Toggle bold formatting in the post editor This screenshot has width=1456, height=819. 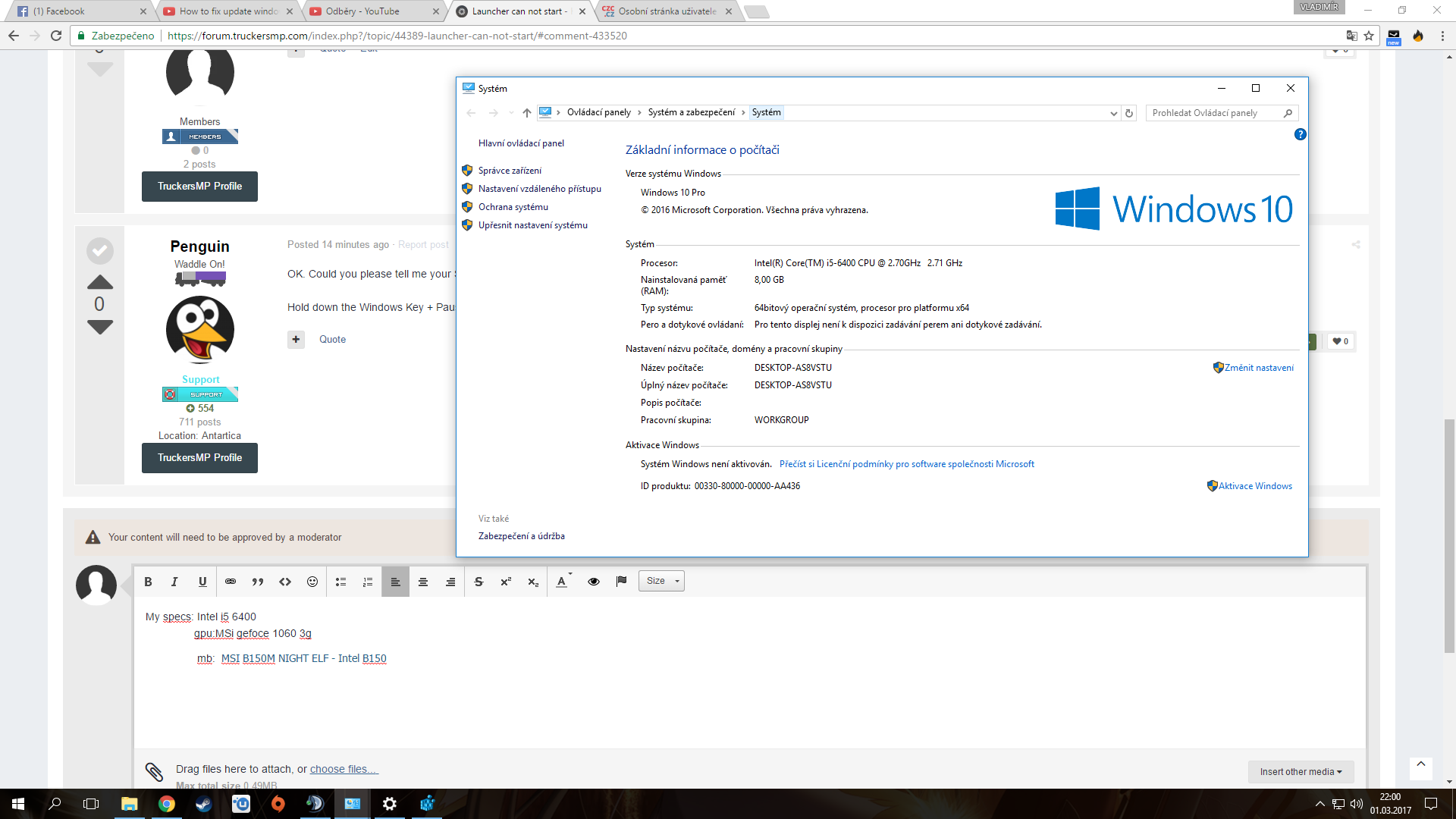point(148,582)
